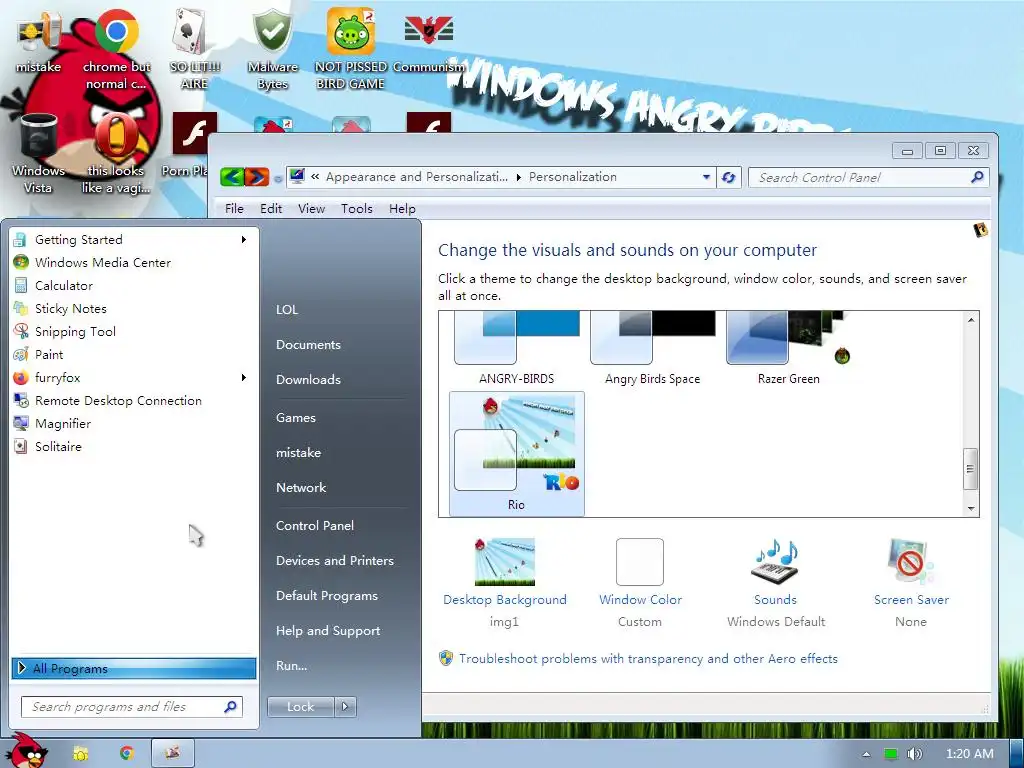Click the red bird Start button
This screenshot has width=1024, height=768.
pyautogui.click(x=27, y=751)
